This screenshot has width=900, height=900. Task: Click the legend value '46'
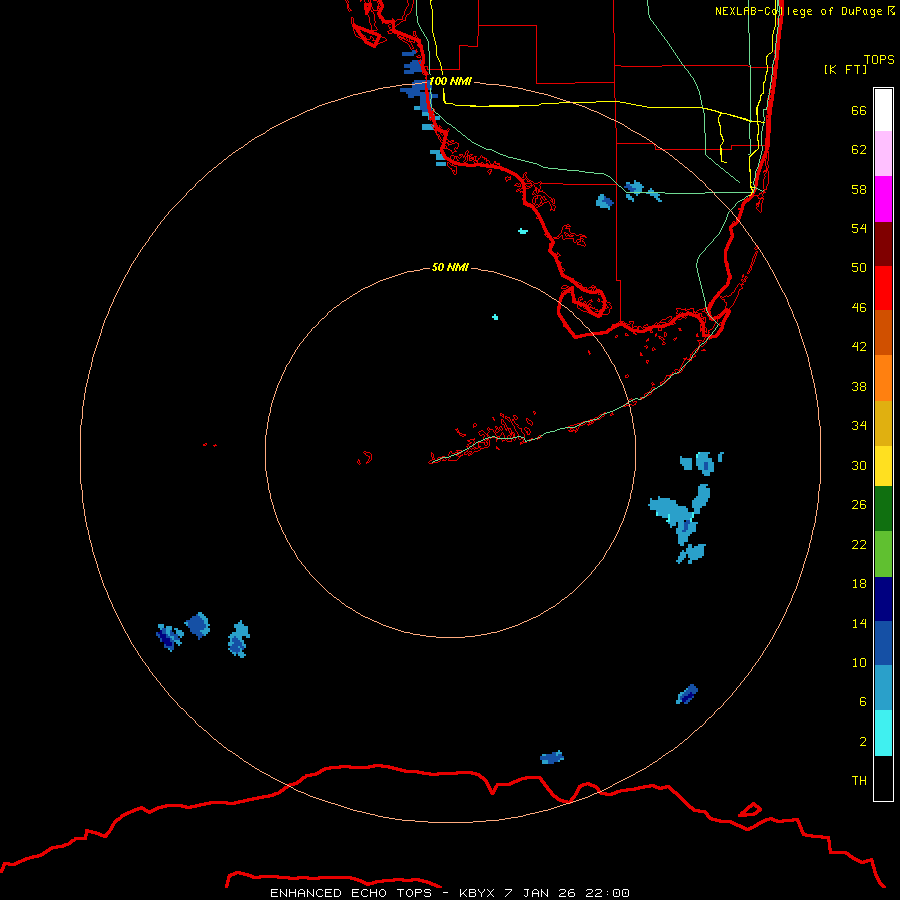[859, 308]
